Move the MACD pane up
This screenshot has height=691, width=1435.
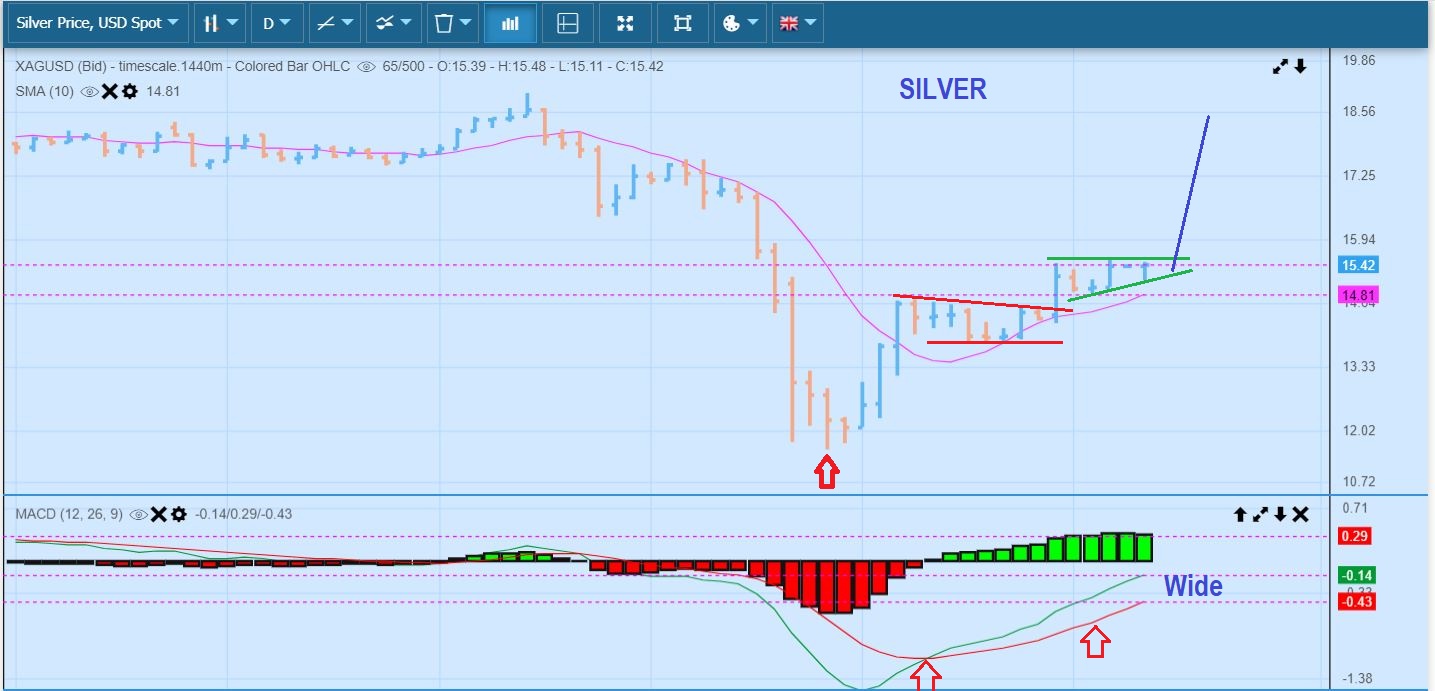1240,514
